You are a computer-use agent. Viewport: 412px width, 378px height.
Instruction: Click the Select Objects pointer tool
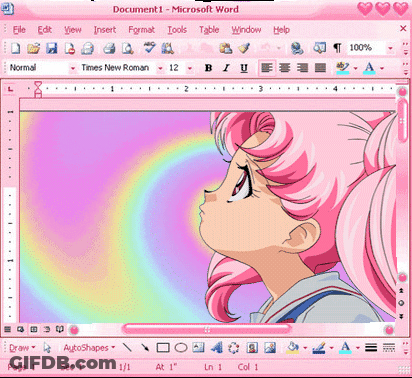[47, 348]
